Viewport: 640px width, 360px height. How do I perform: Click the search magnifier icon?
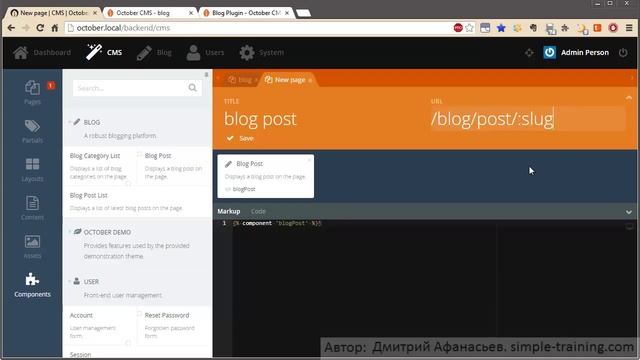coord(192,88)
